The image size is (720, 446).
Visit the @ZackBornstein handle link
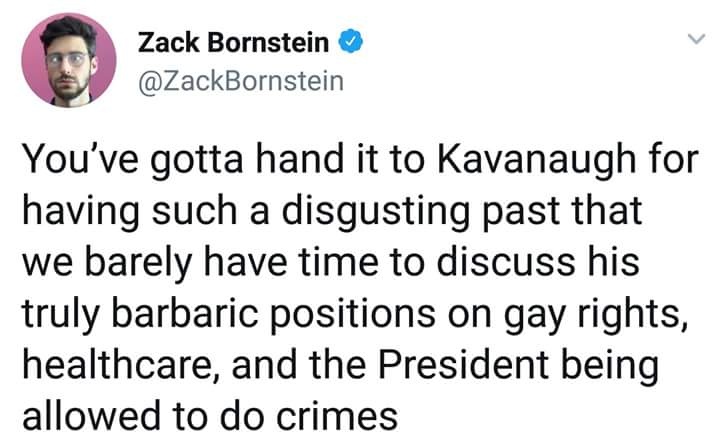pyautogui.click(x=241, y=81)
